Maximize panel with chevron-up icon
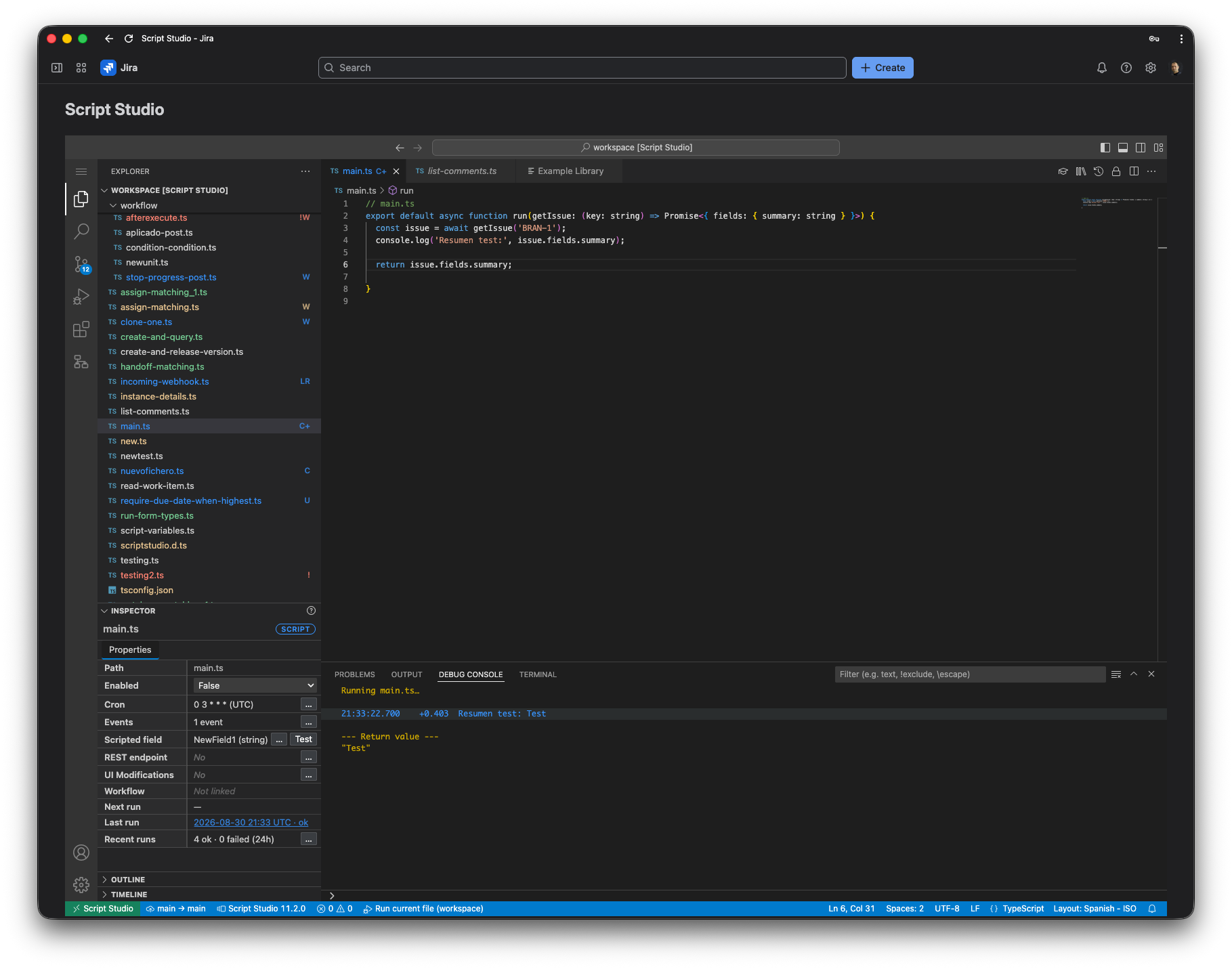 tap(1134, 674)
